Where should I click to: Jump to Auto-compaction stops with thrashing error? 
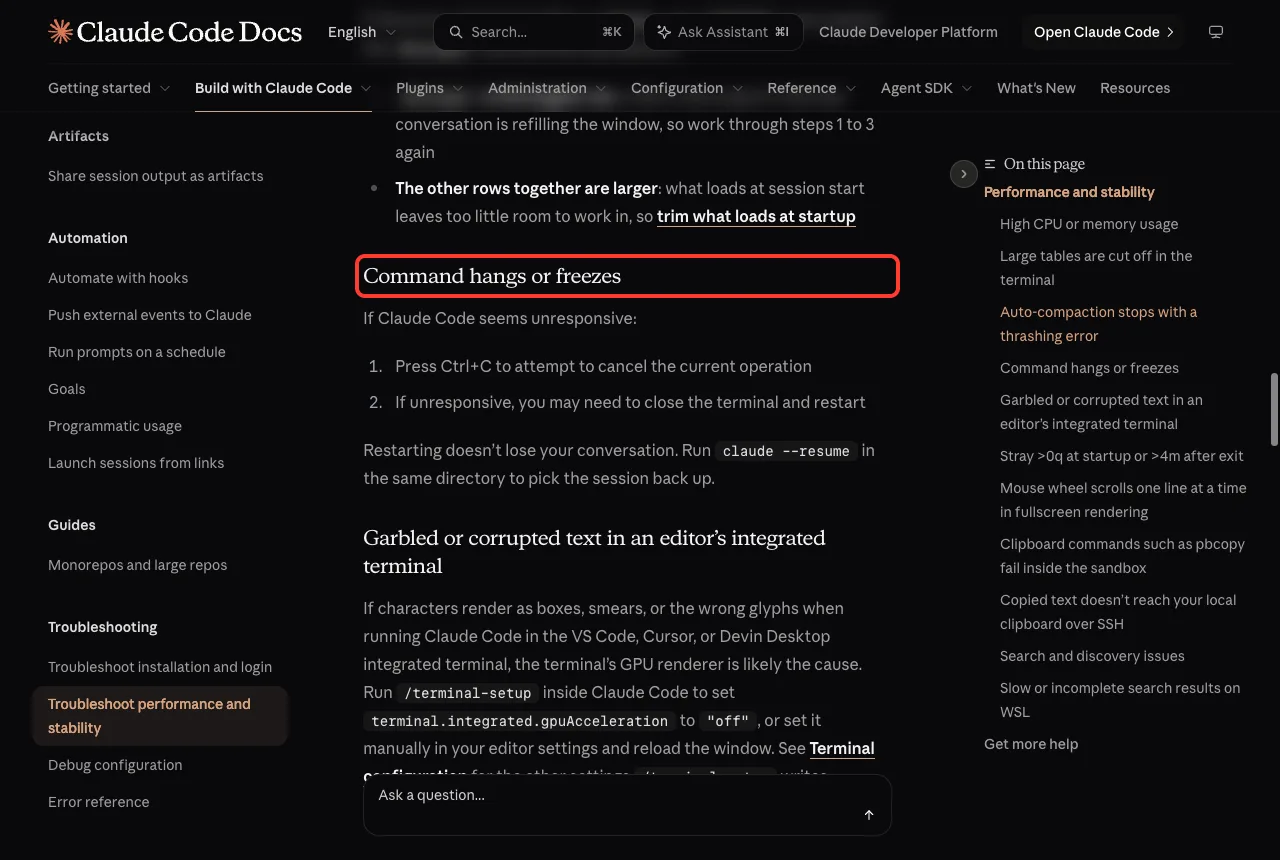(x=1099, y=324)
